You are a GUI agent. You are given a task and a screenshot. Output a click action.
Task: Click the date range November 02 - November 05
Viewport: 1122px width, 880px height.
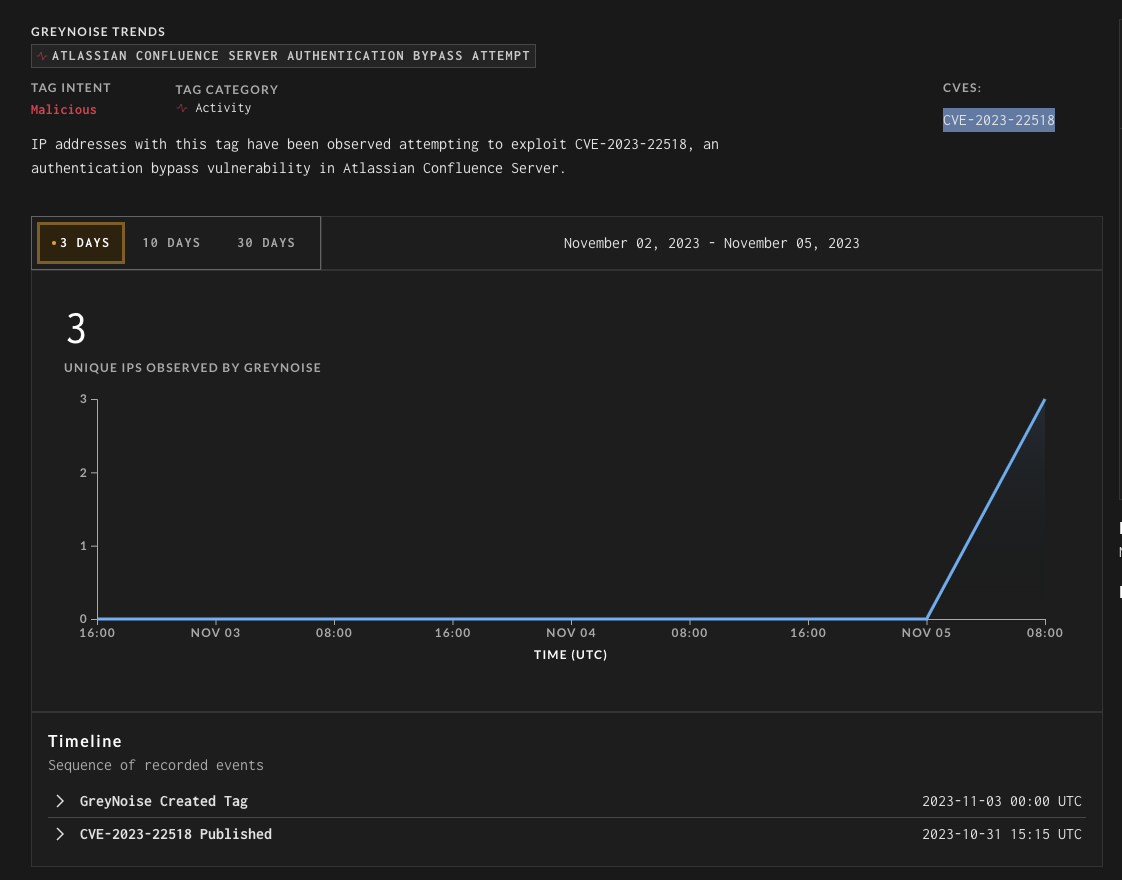[x=711, y=243]
